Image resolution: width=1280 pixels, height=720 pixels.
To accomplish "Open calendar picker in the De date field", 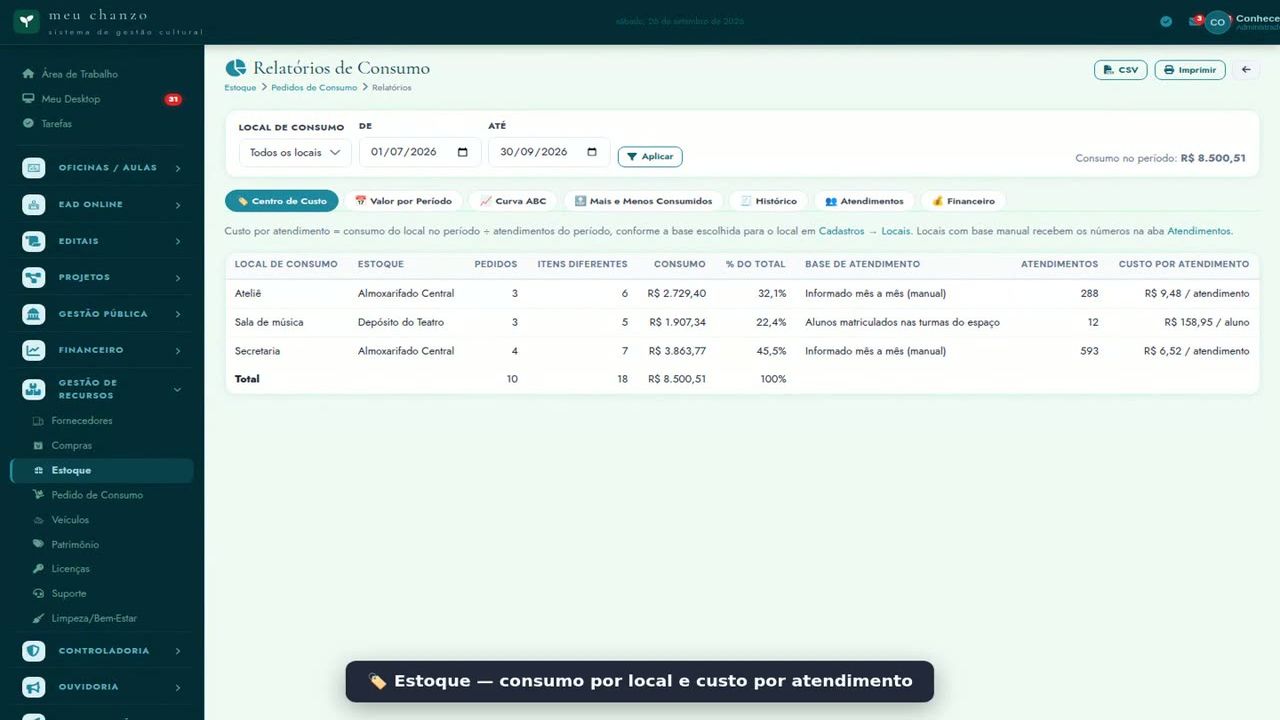I will pos(463,152).
